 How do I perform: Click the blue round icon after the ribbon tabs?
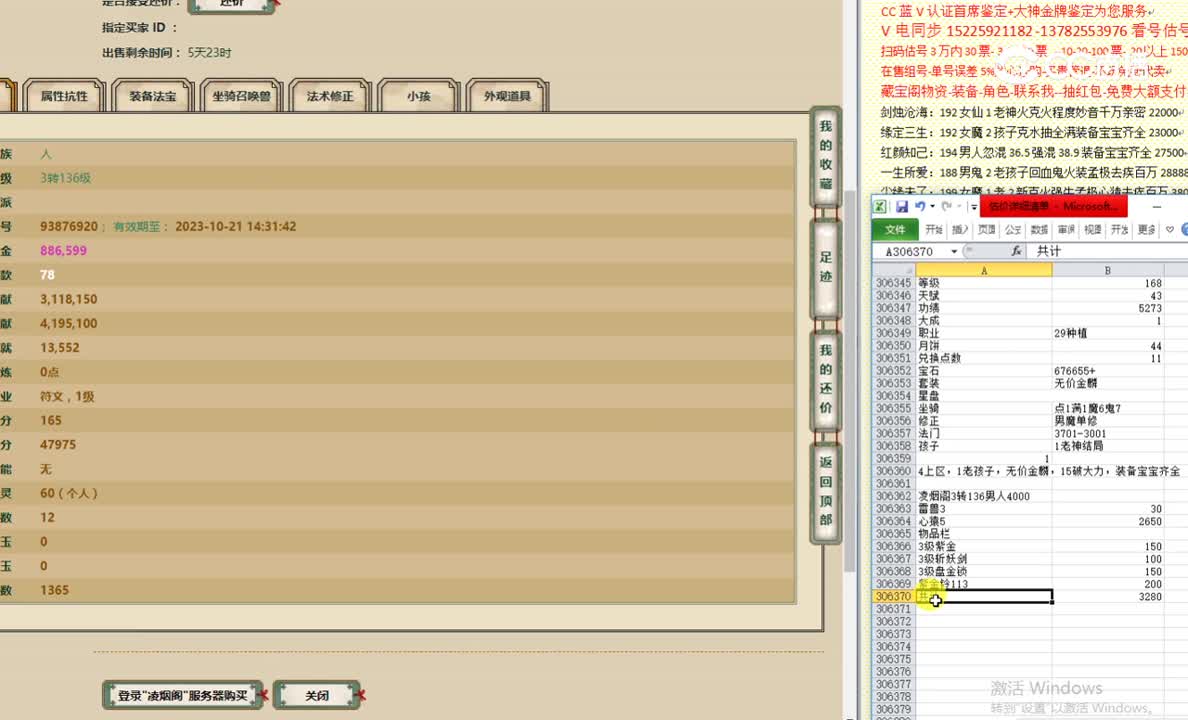(1185, 230)
